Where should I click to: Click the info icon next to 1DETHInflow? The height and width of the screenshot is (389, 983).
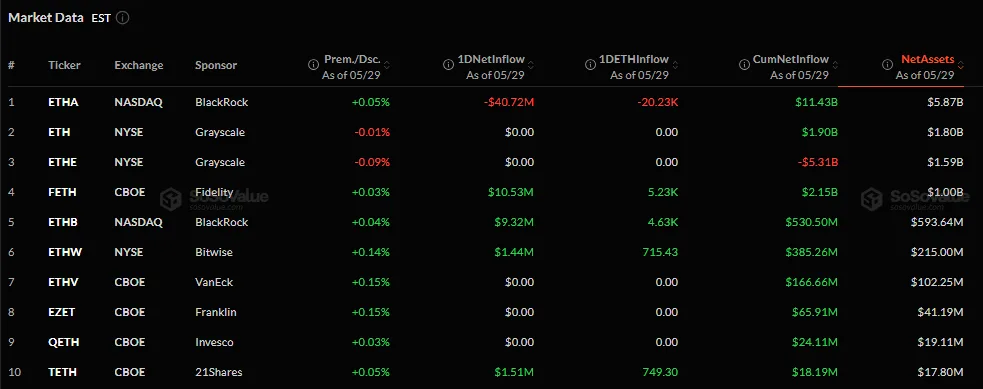pos(590,65)
